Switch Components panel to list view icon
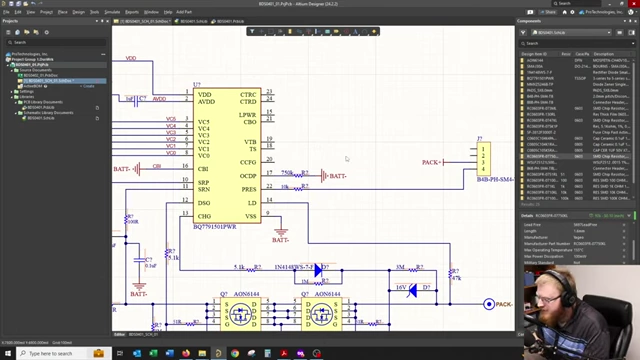Image resolution: width=640 pixels, height=360 pixels. click(620, 32)
